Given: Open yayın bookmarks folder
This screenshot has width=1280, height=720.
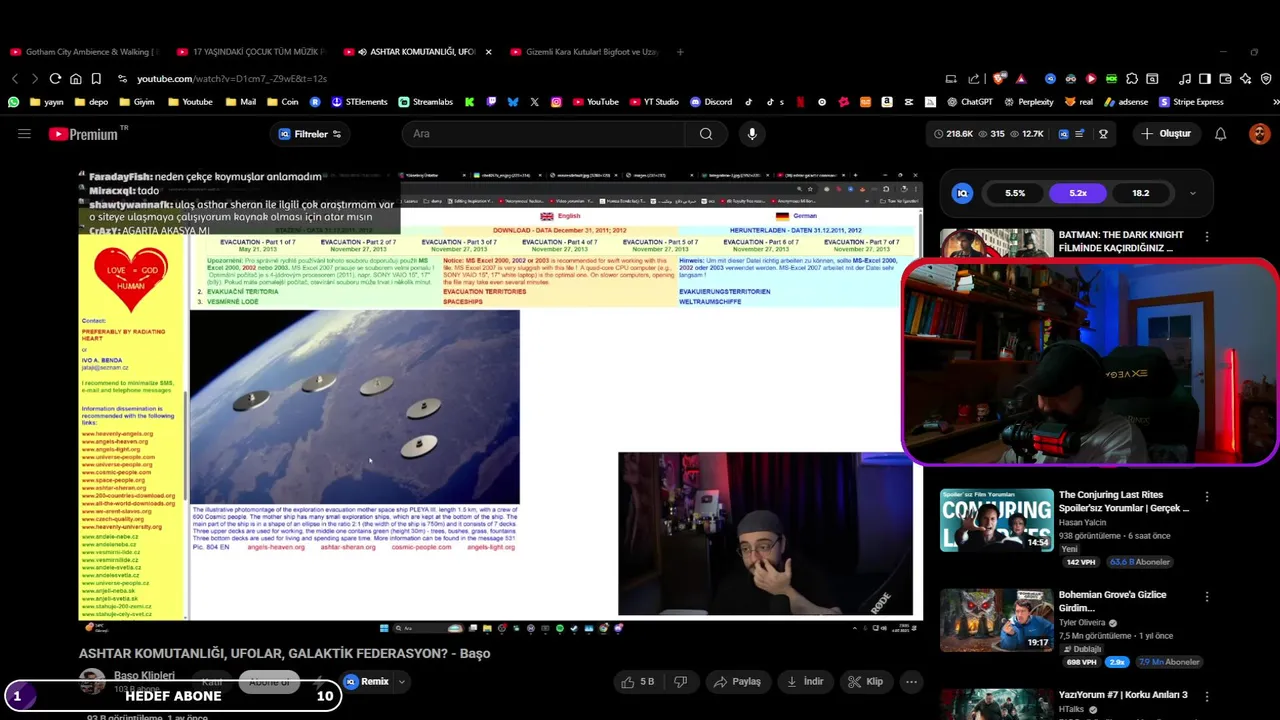Looking at the screenshot, I should [48, 101].
